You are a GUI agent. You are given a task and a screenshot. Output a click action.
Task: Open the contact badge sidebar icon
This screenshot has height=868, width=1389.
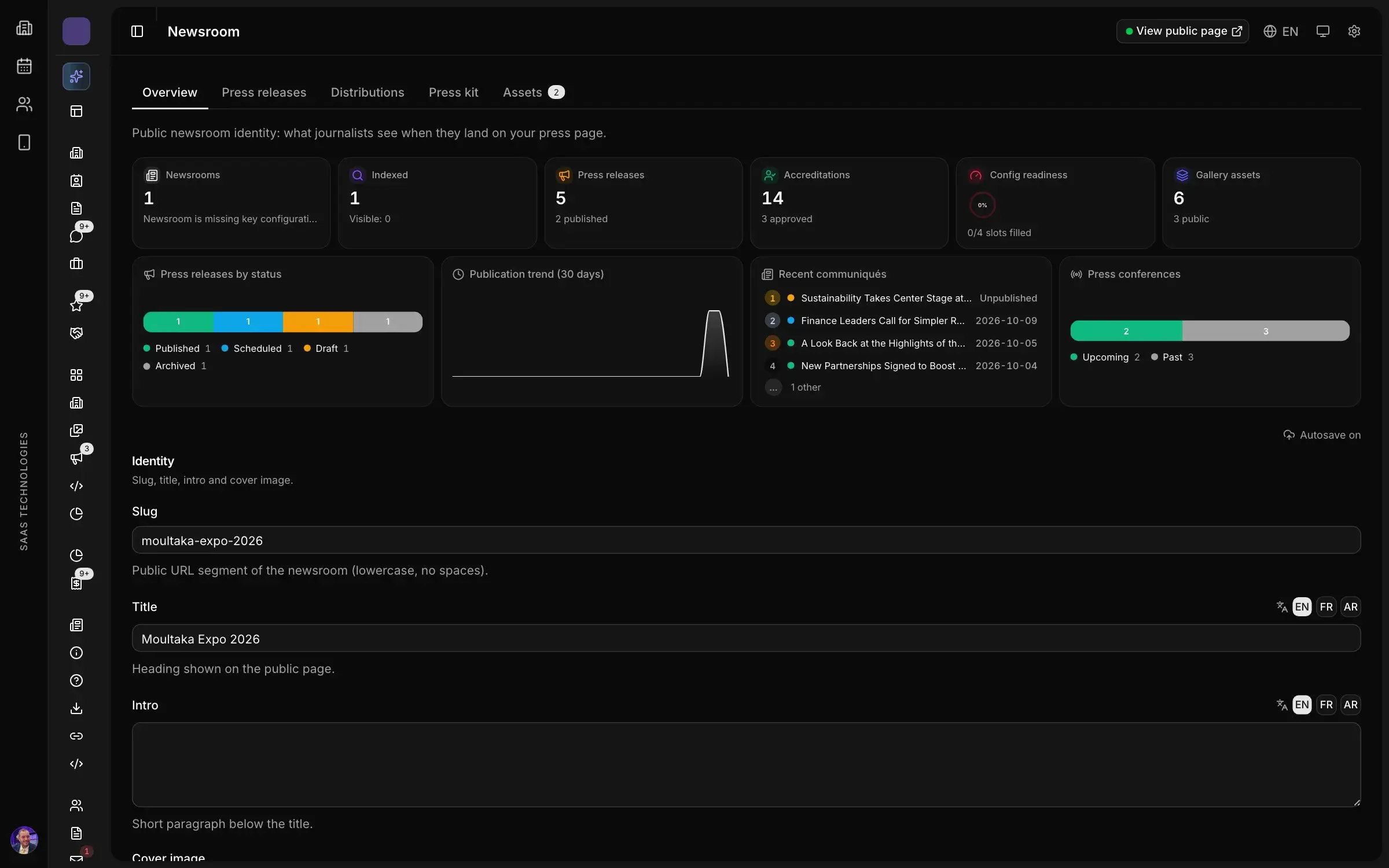click(x=76, y=181)
